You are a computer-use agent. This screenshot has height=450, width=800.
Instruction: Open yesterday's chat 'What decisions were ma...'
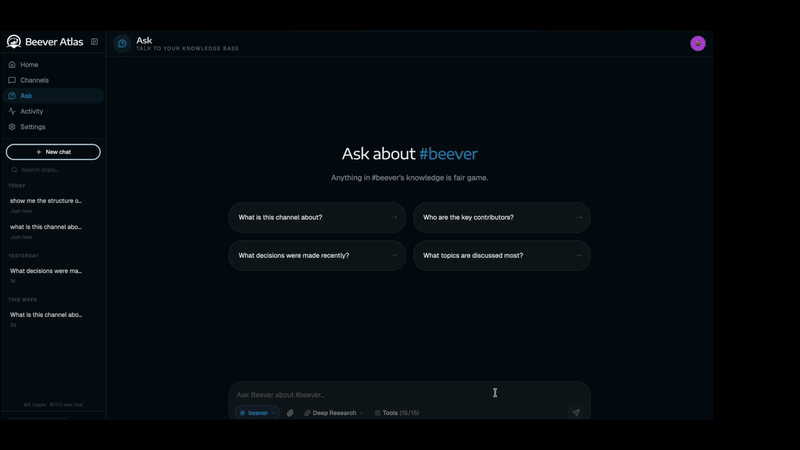[x=53, y=275]
